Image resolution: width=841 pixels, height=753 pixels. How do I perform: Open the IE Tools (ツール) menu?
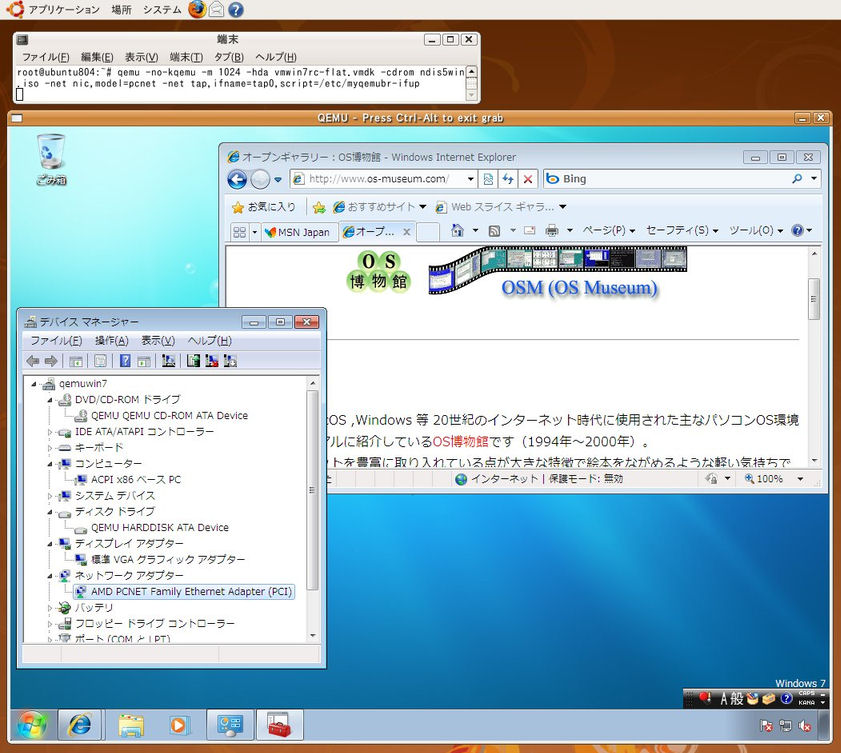756,231
